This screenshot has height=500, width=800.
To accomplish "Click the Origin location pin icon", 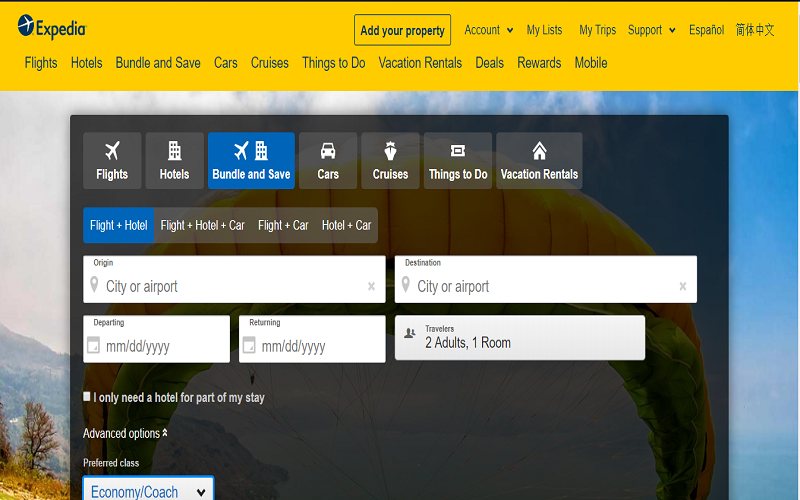I will (x=94, y=285).
